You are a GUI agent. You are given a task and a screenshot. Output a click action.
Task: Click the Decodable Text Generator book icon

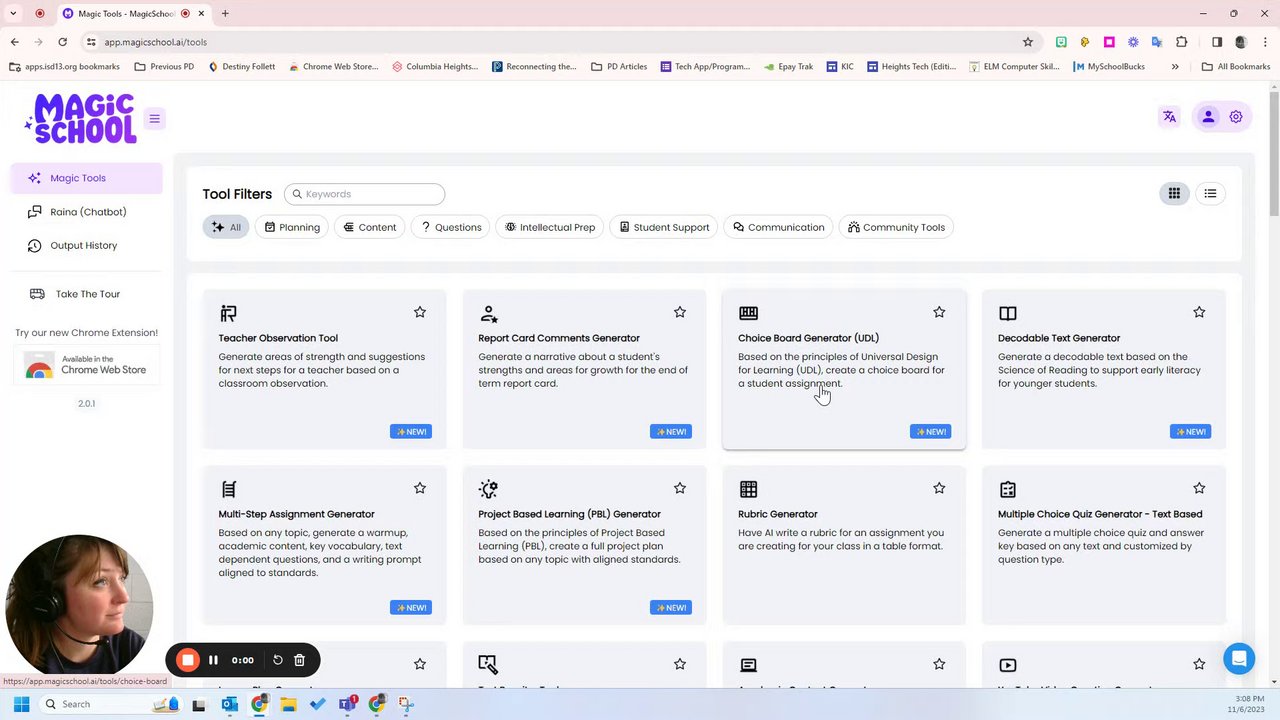pyautogui.click(x=1008, y=313)
